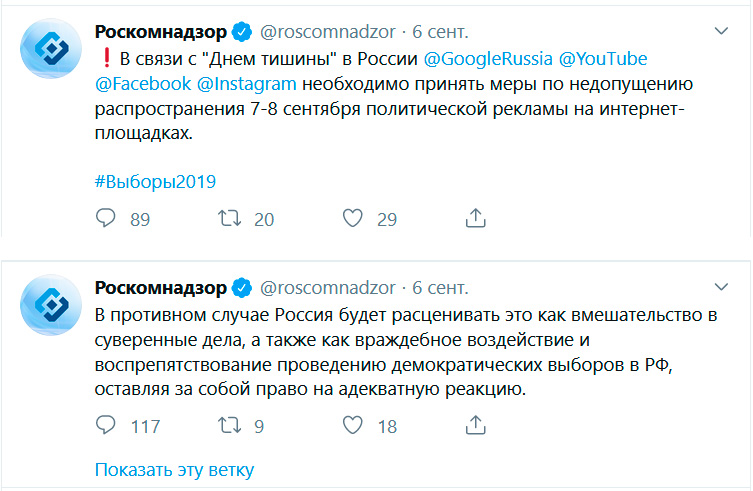
Task: Reply to the second tweet with 117 replies
Action: [106, 426]
